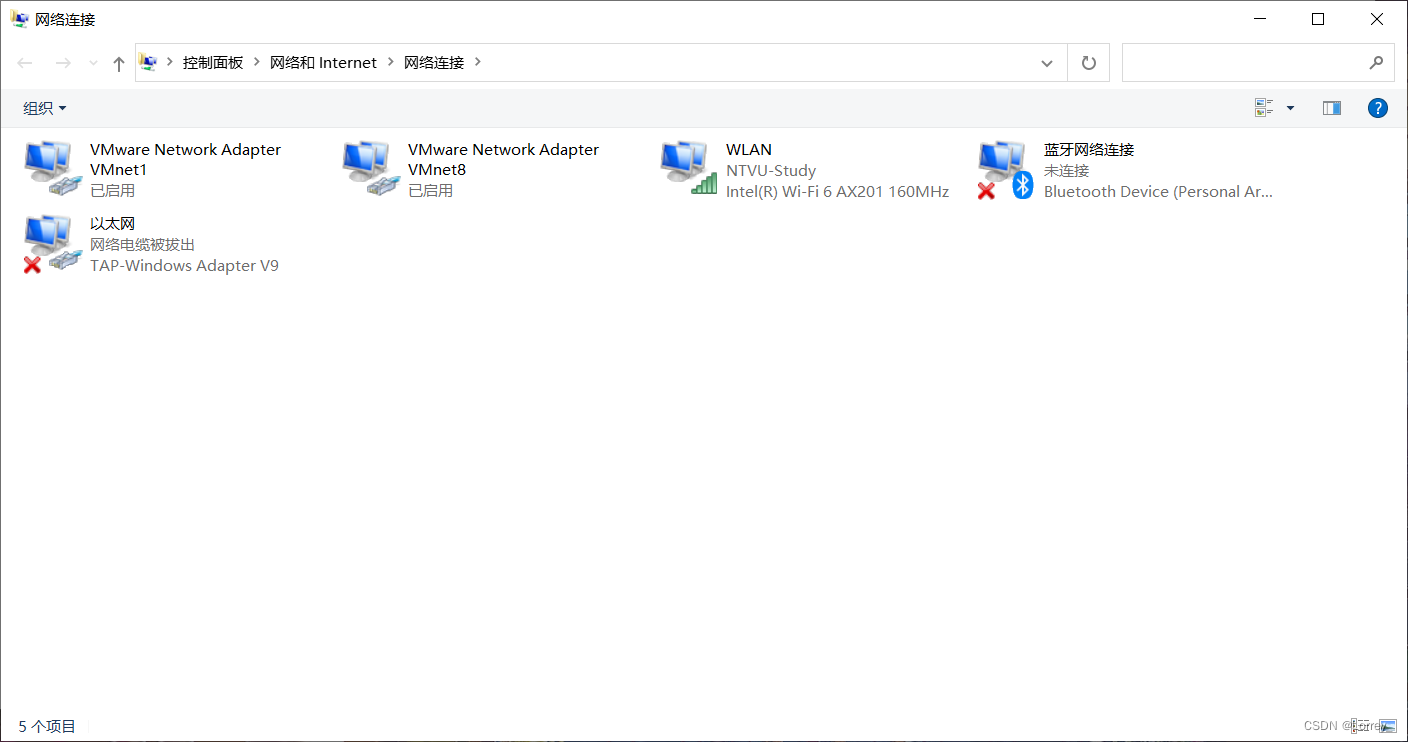Refresh the network connections list
Screen dimensions: 1408x742
point(1089,63)
